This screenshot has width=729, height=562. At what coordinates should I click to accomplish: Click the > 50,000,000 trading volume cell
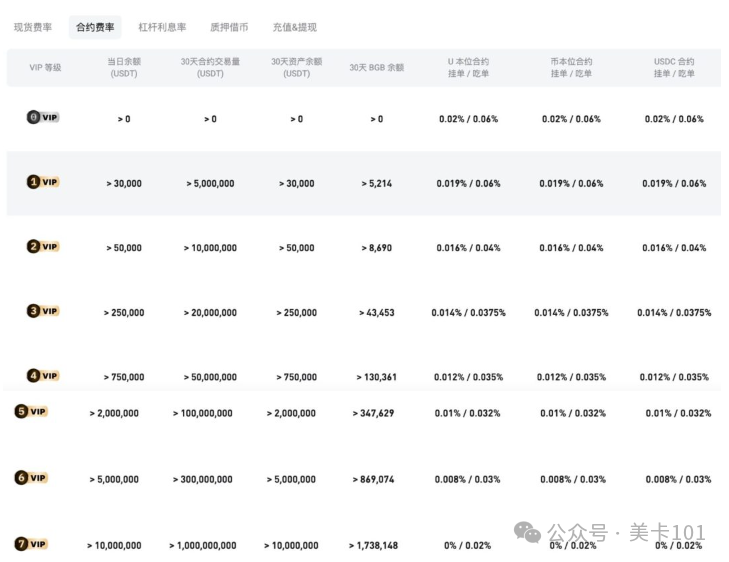[210, 377]
